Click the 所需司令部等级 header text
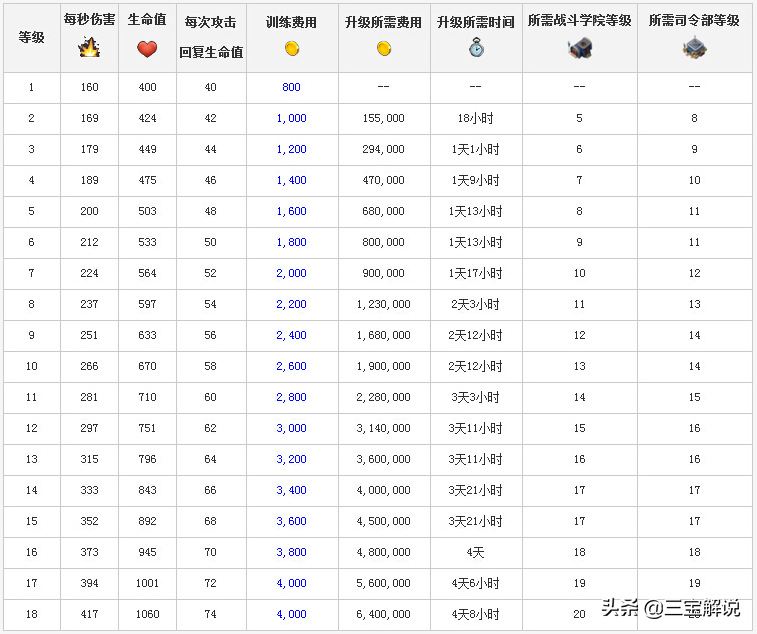 click(694, 20)
